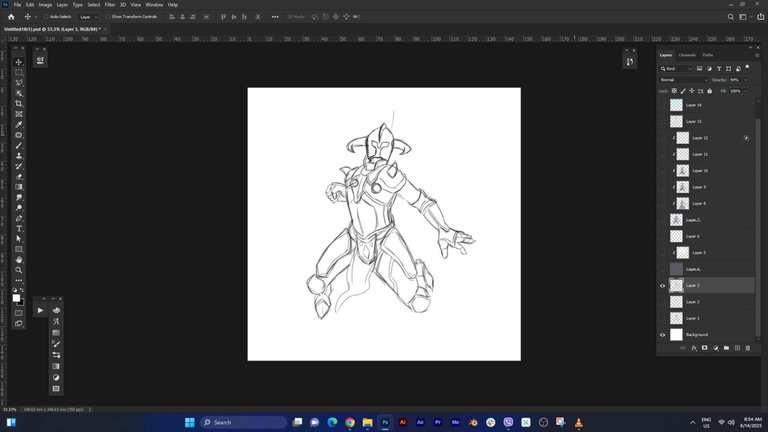The height and width of the screenshot is (432, 768).
Task: Select the Pen tool
Action: pos(19,218)
